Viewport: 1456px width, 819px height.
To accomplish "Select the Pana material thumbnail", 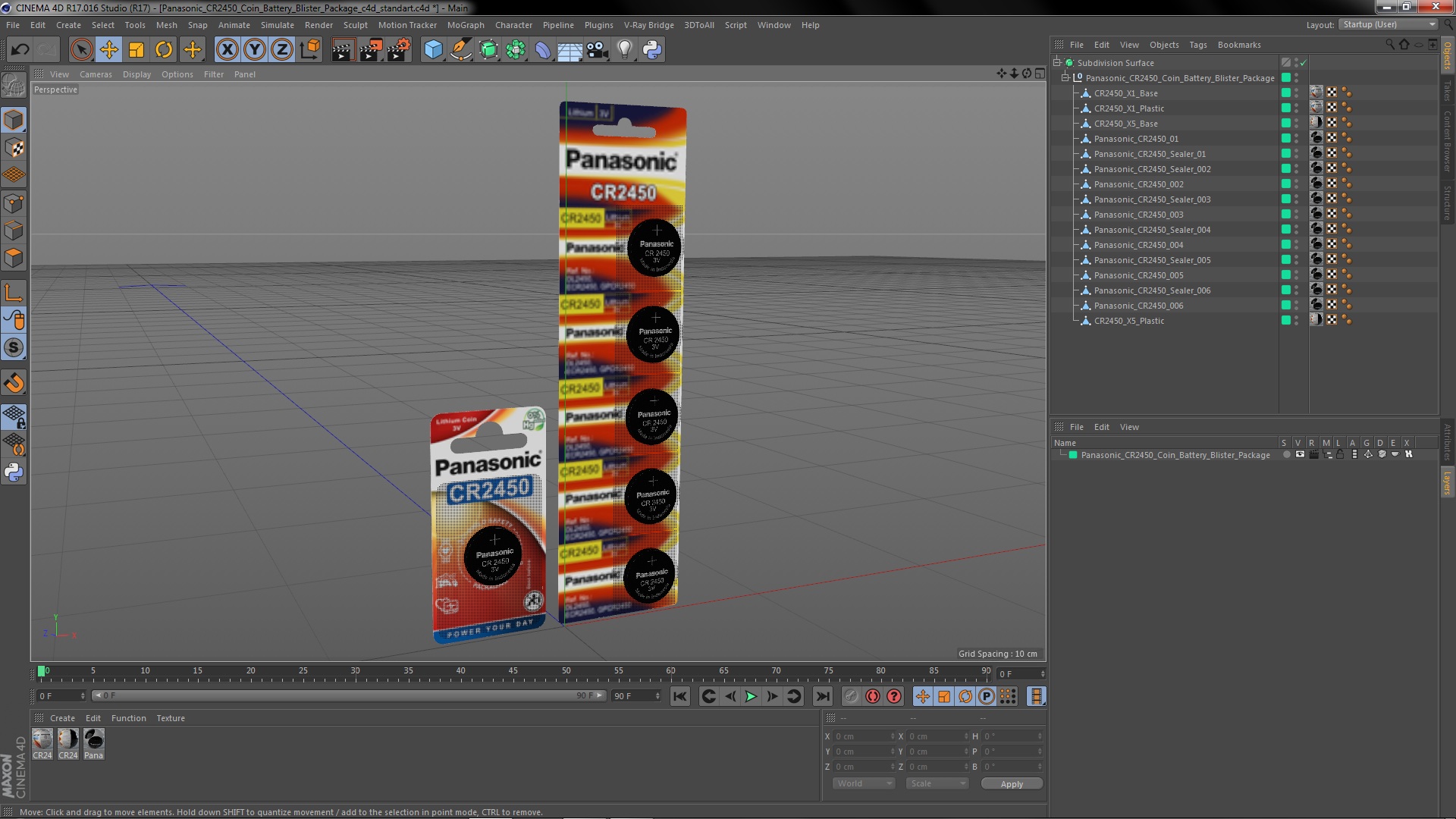I will tap(94, 743).
